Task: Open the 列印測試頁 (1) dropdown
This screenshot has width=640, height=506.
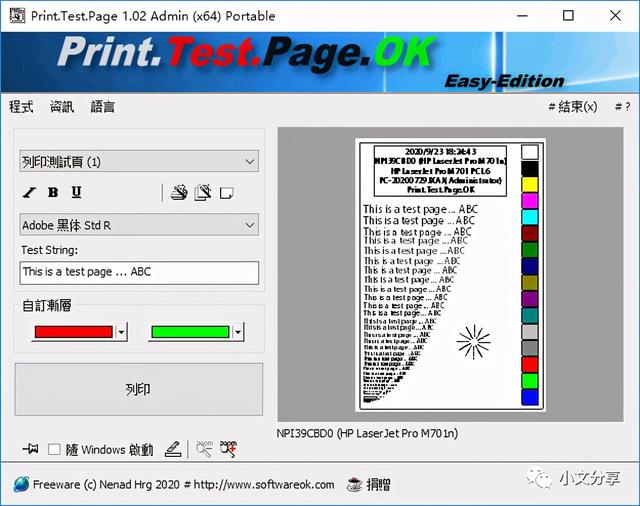Action: pyautogui.click(x=139, y=162)
